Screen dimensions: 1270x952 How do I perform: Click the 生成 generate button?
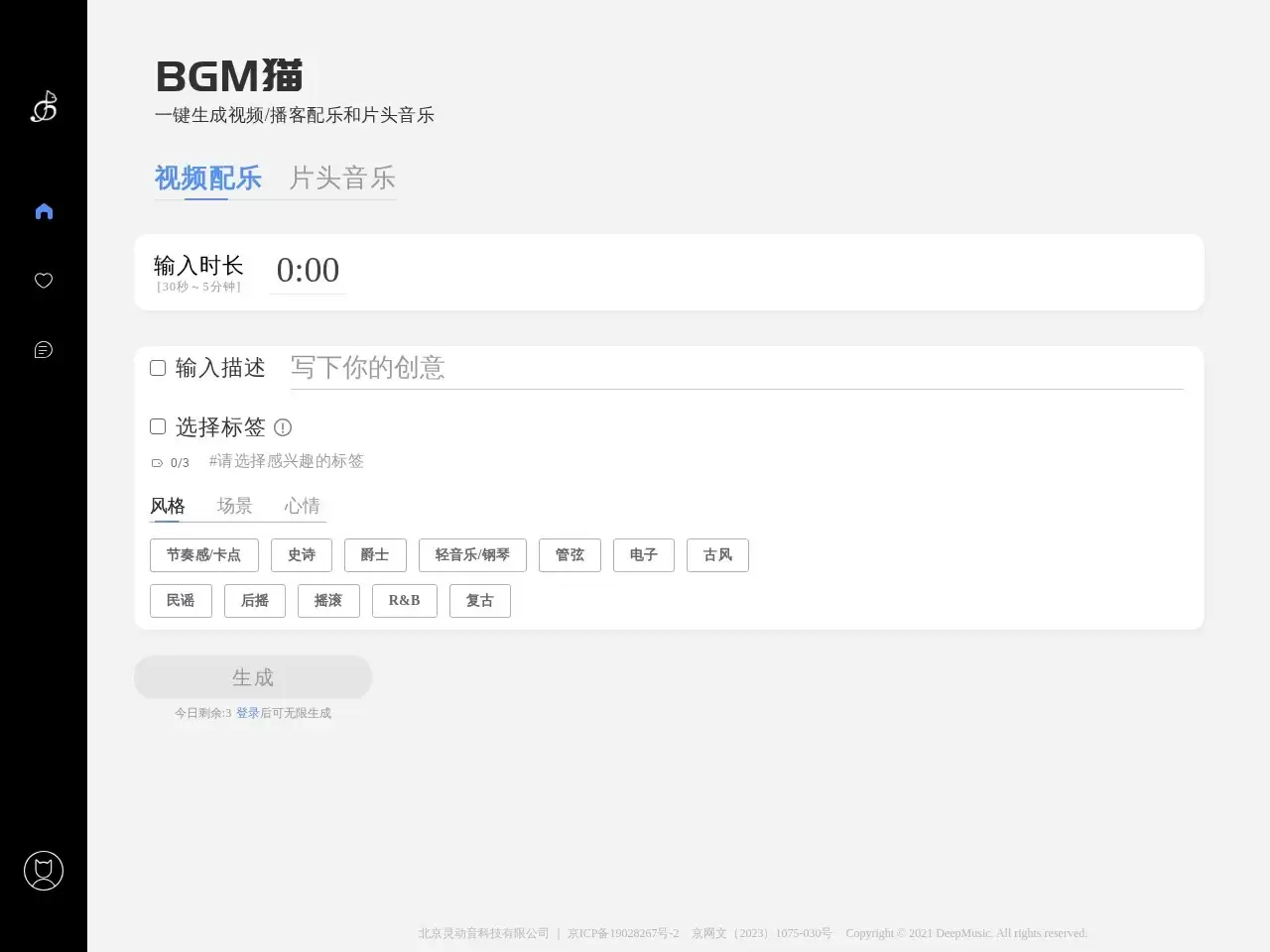point(253,677)
